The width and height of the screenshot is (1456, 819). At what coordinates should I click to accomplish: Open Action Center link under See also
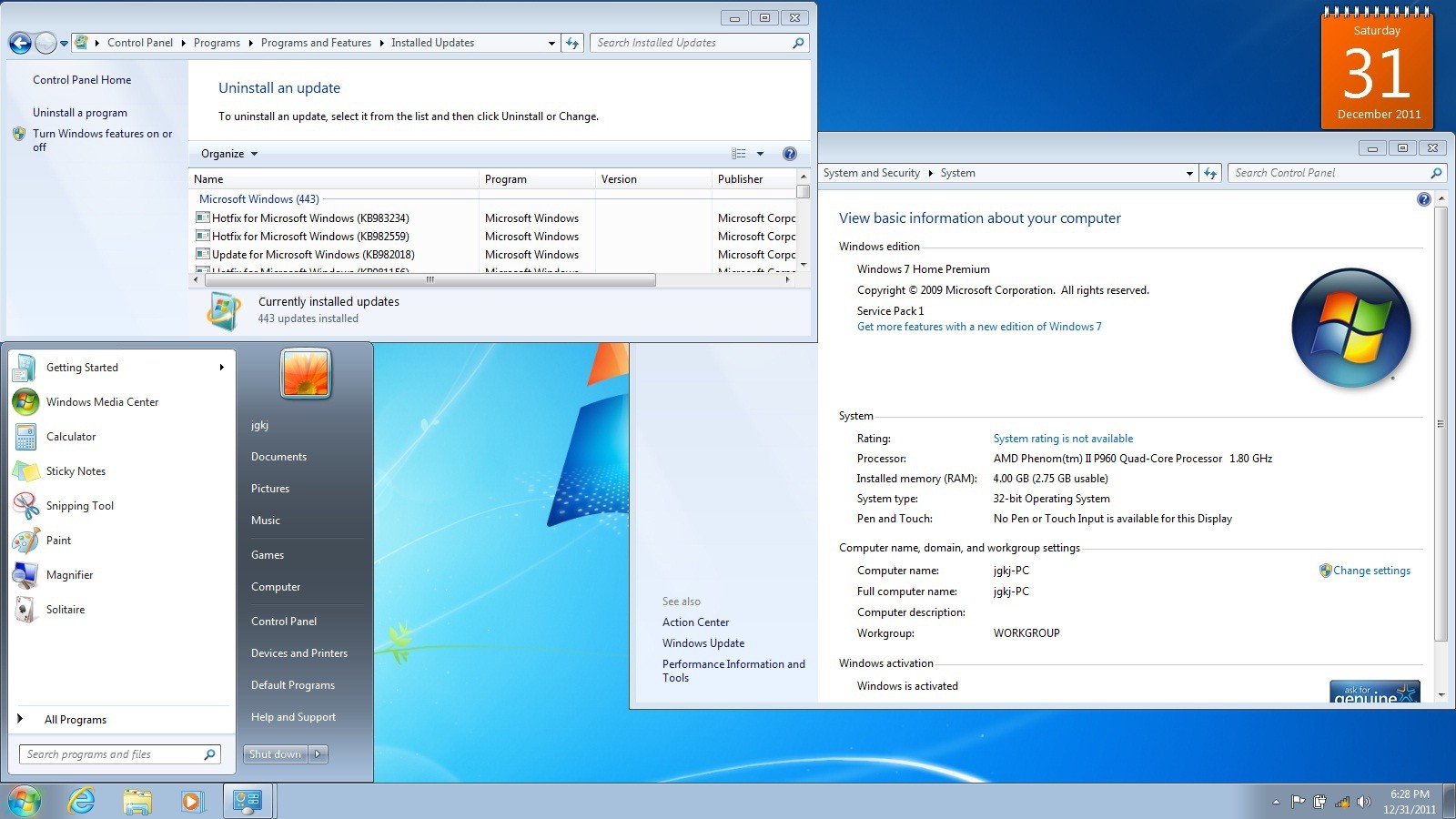695,622
